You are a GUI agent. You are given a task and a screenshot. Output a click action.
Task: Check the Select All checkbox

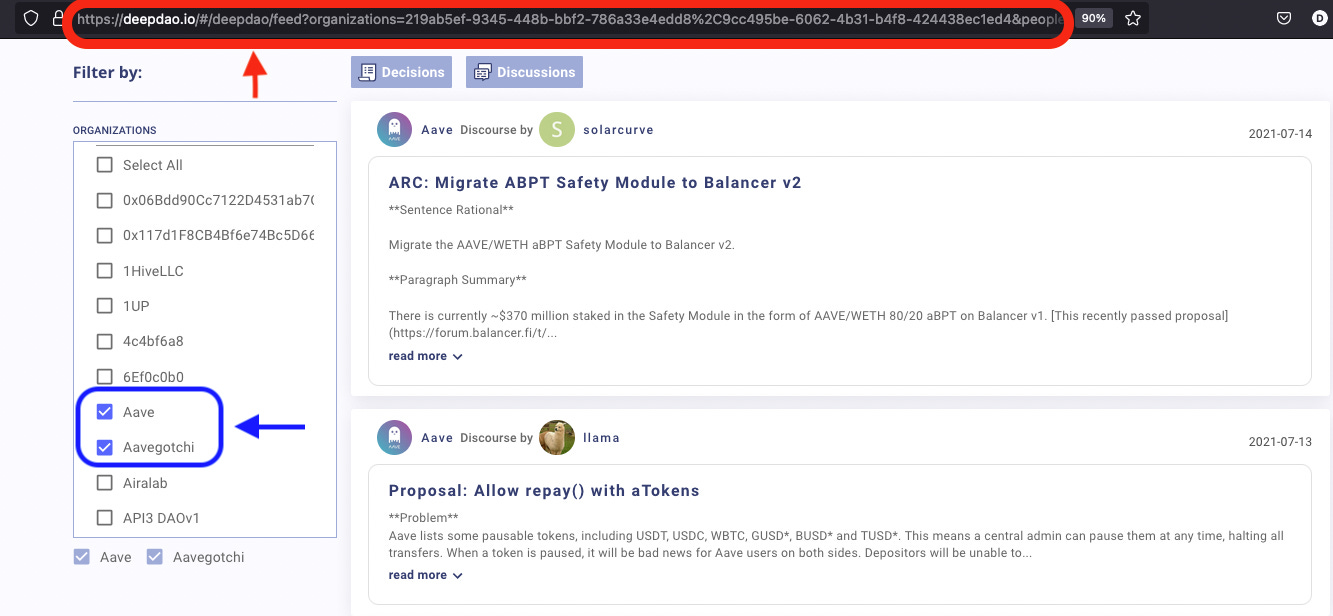104,165
